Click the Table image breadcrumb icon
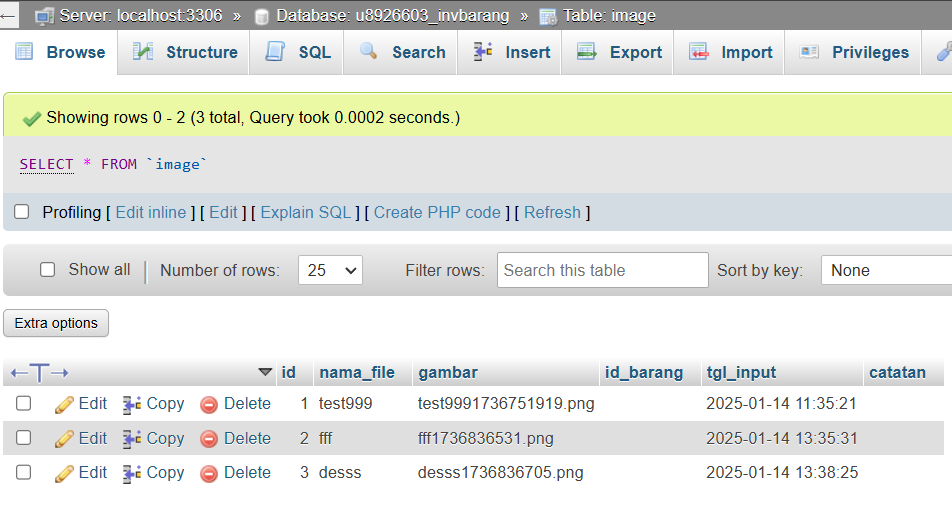 click(x=548, y=16)
